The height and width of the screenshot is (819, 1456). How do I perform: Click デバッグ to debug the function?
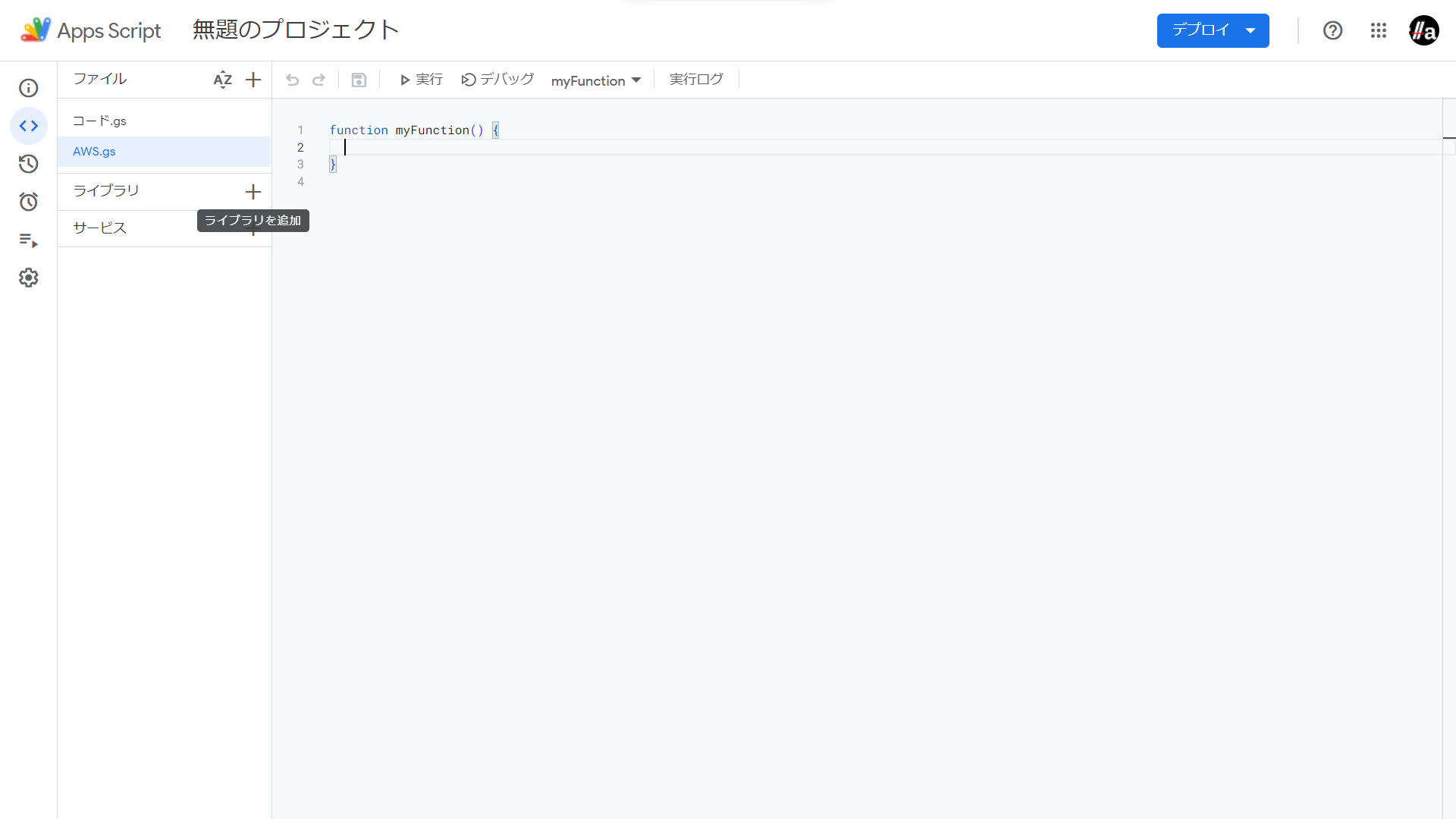click(497, 80)
